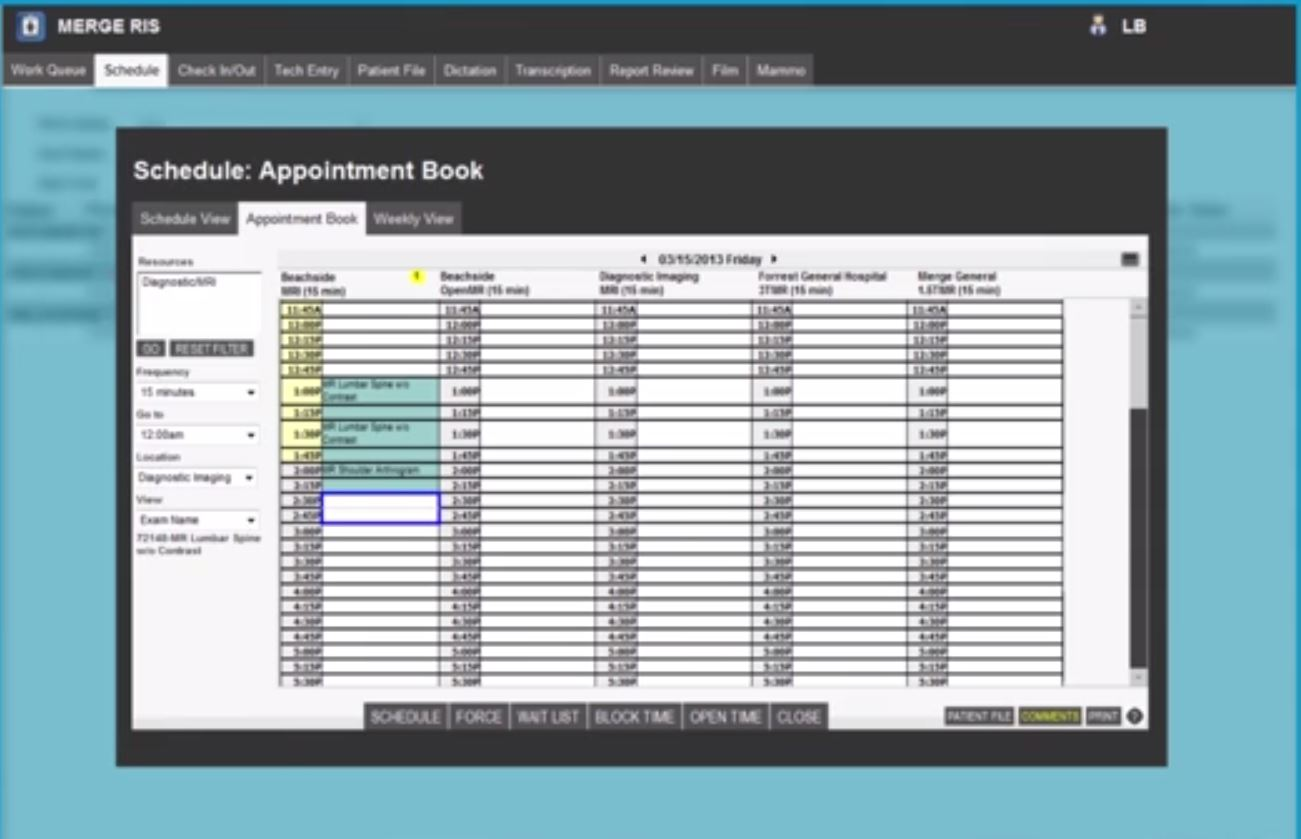Open the Check In/Out tab

tap(216, 71)
